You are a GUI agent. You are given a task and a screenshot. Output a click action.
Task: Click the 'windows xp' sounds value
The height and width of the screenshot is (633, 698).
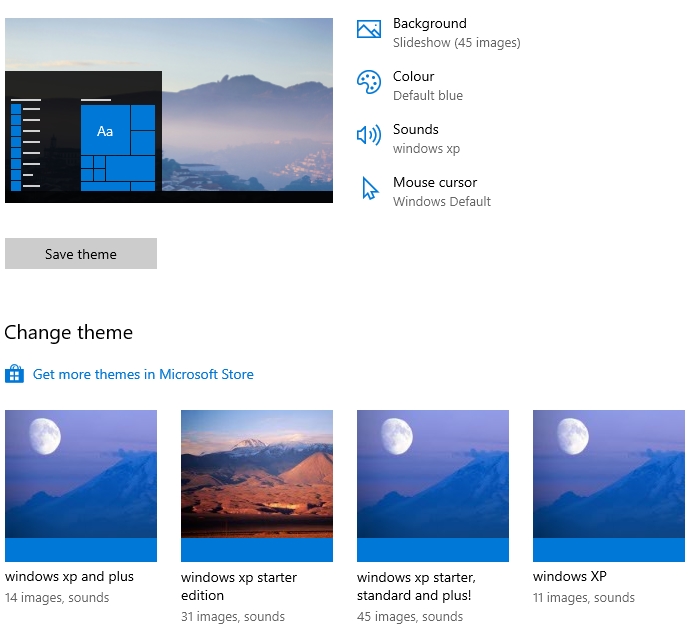click(426, 149)
